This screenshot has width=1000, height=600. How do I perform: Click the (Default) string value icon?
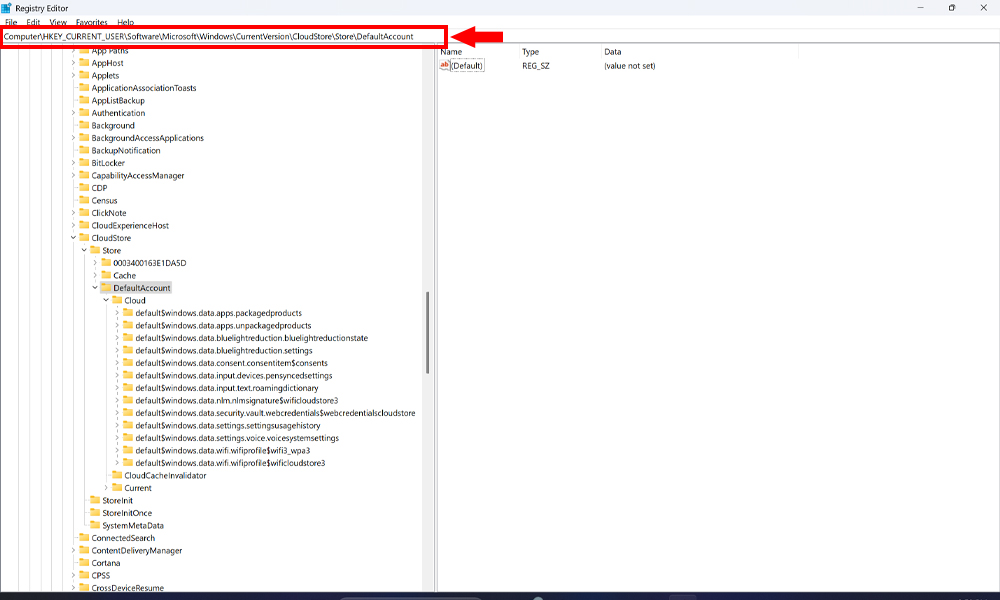coord(445,66)
